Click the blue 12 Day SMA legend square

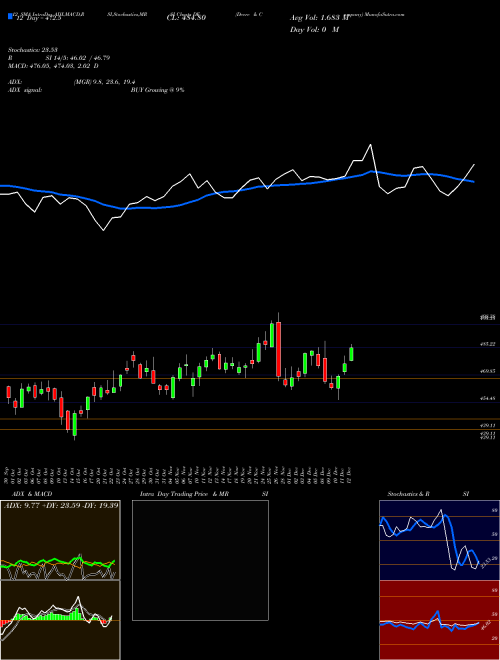click(x=10, y=16)
